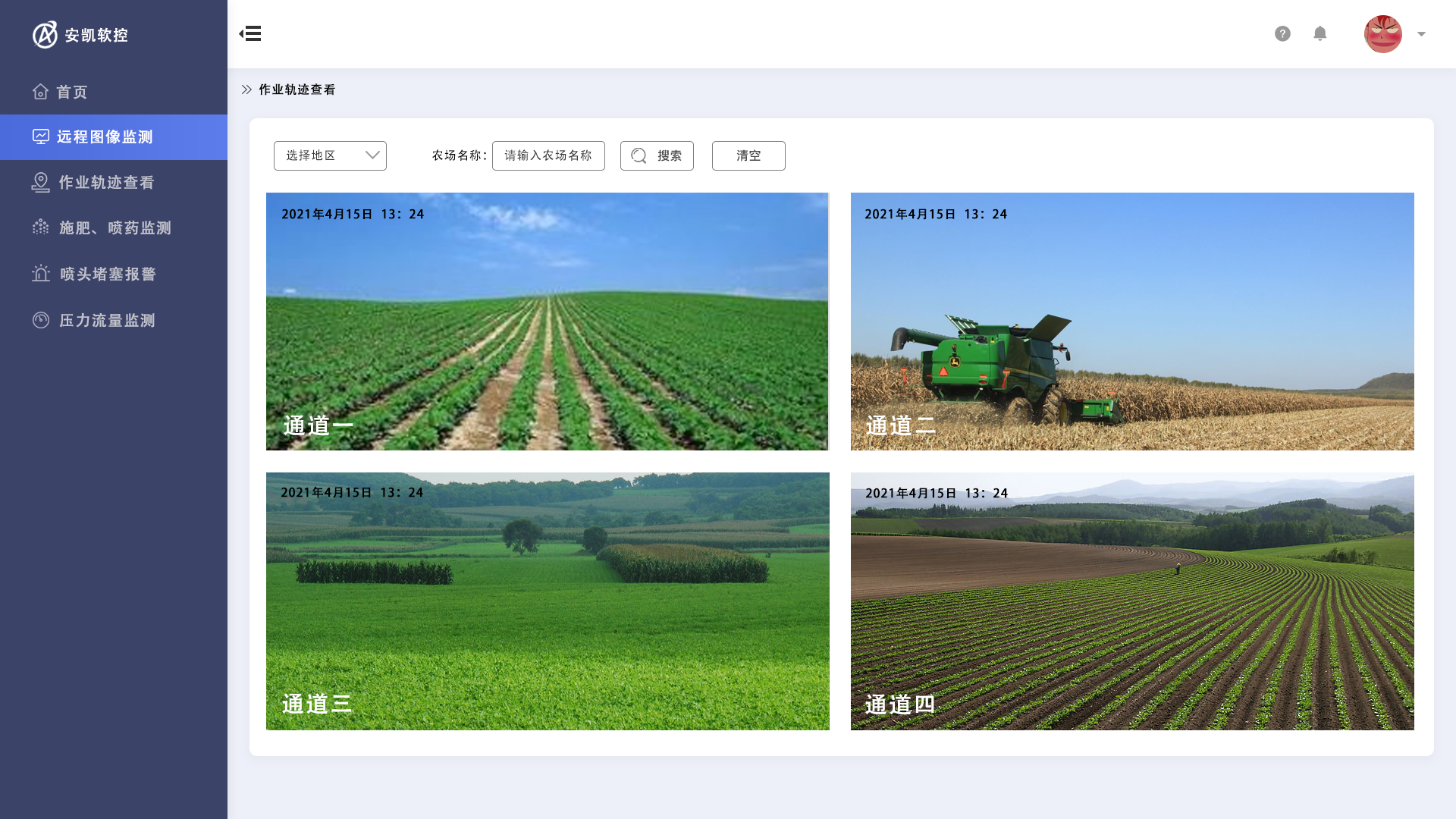Click the location icon beside 作业轨迹查看
The image size is (1456, 819).
click(x=40, y=183)
